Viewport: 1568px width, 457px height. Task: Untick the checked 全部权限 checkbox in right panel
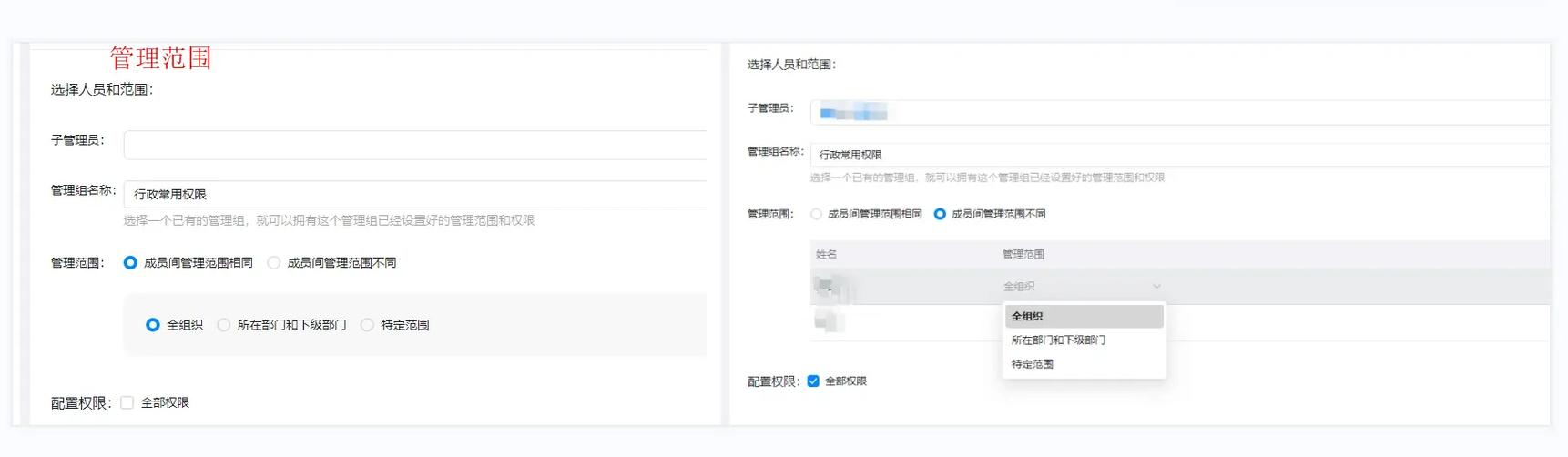(x=813, y=381)
